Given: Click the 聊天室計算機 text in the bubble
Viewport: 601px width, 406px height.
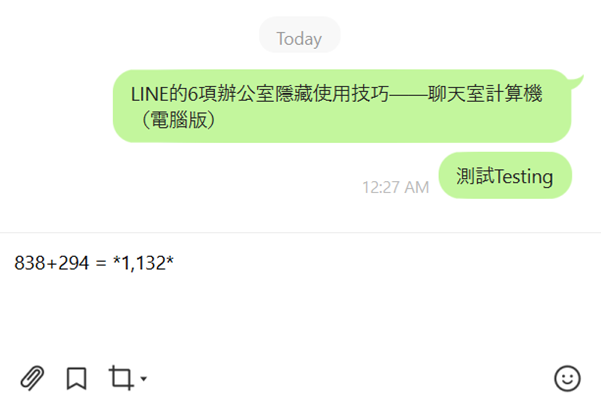Looking at the screenshot, I should coord(485,94).
